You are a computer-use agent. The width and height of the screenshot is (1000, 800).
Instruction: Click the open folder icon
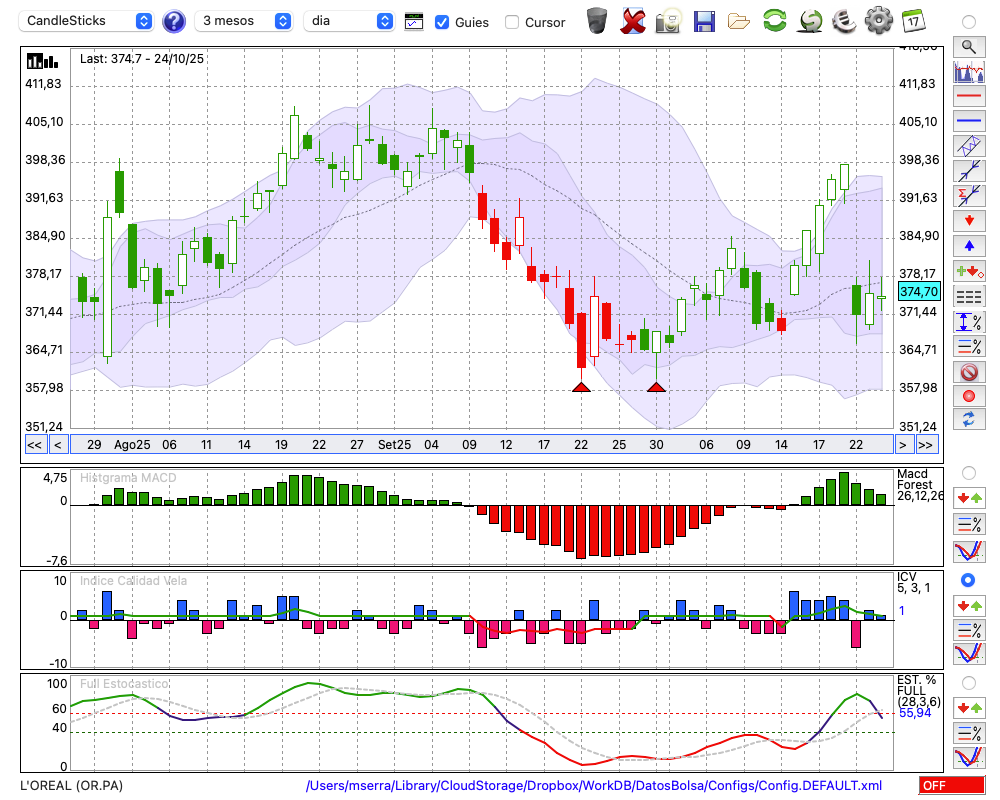point(739,22)
